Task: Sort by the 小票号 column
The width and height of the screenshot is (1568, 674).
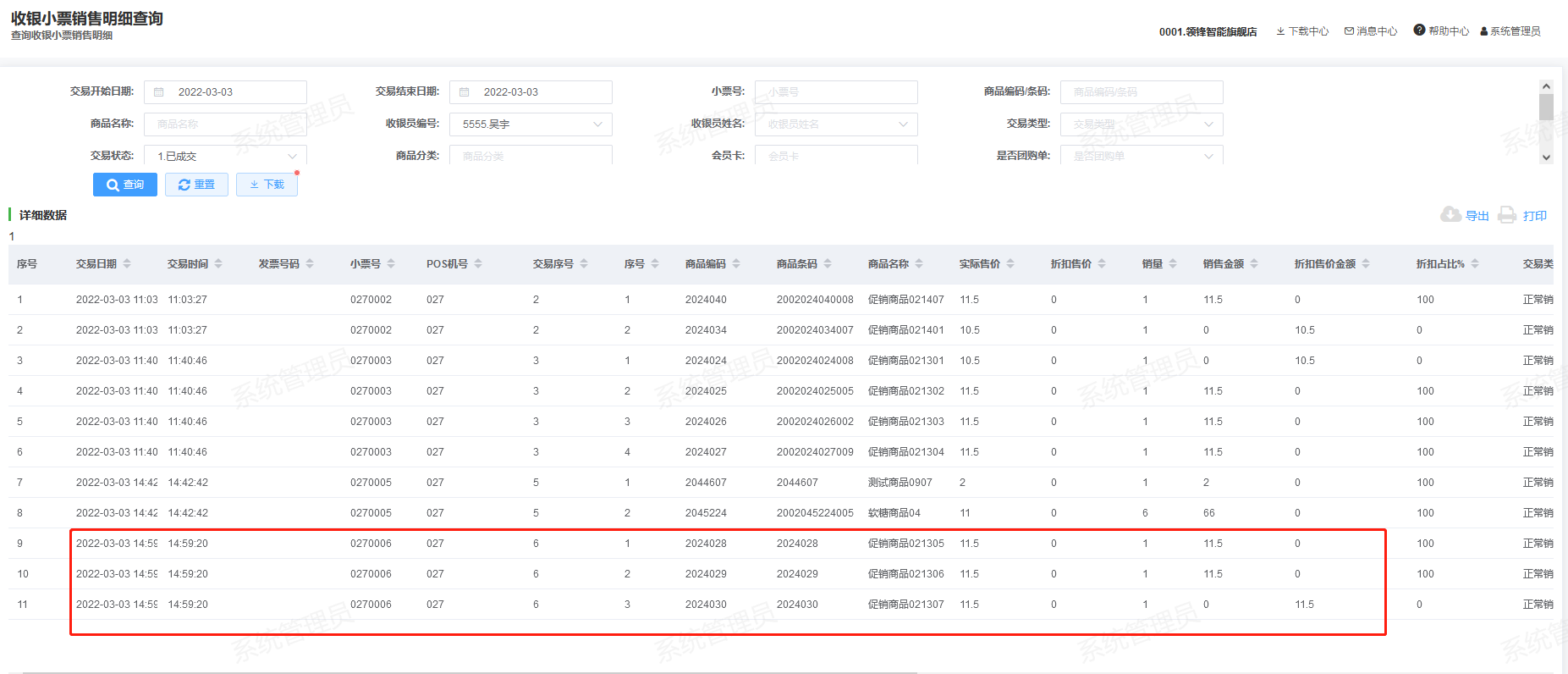Action: coord(391,264)
